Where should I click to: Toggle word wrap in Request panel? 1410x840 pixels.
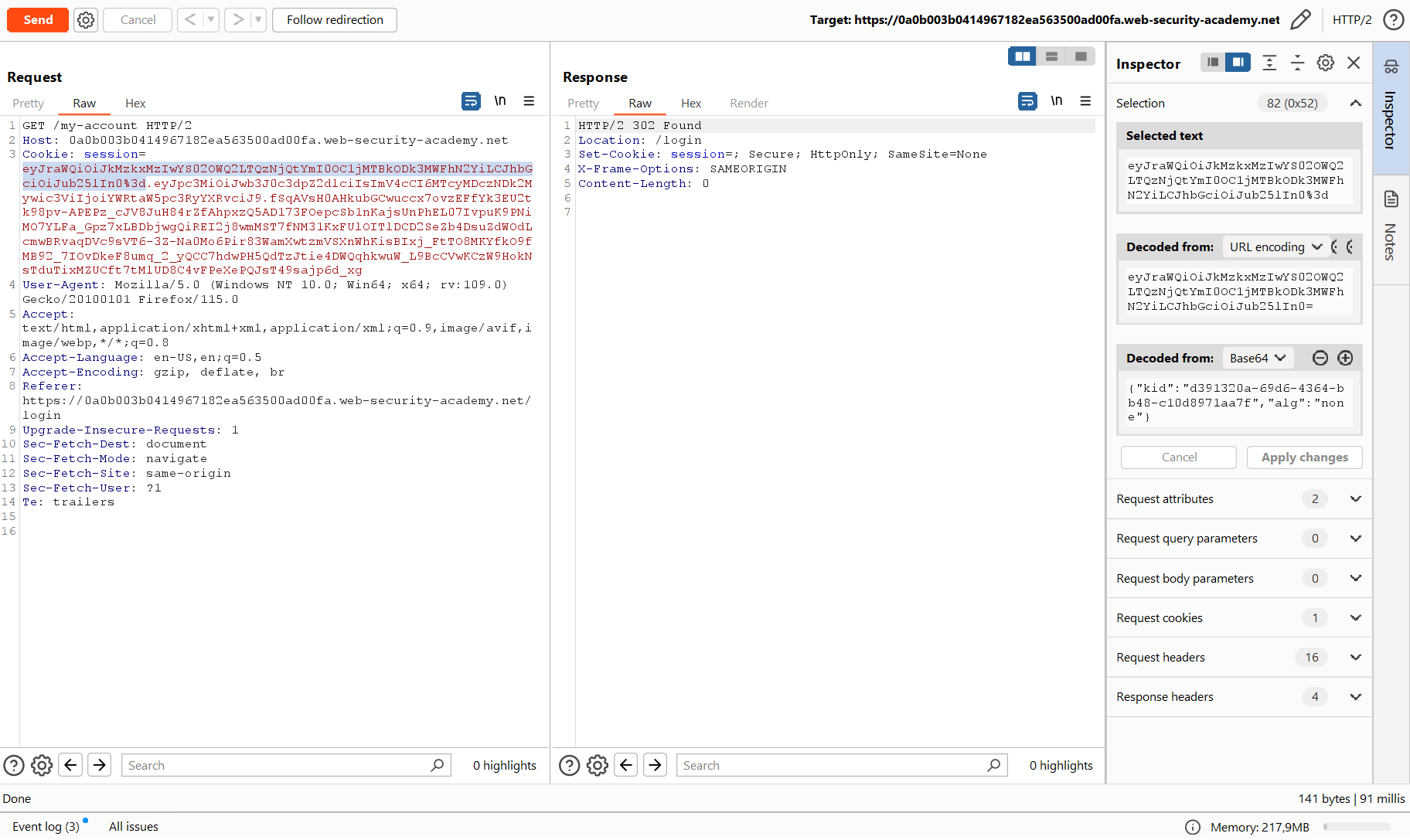tap(471, 101)
